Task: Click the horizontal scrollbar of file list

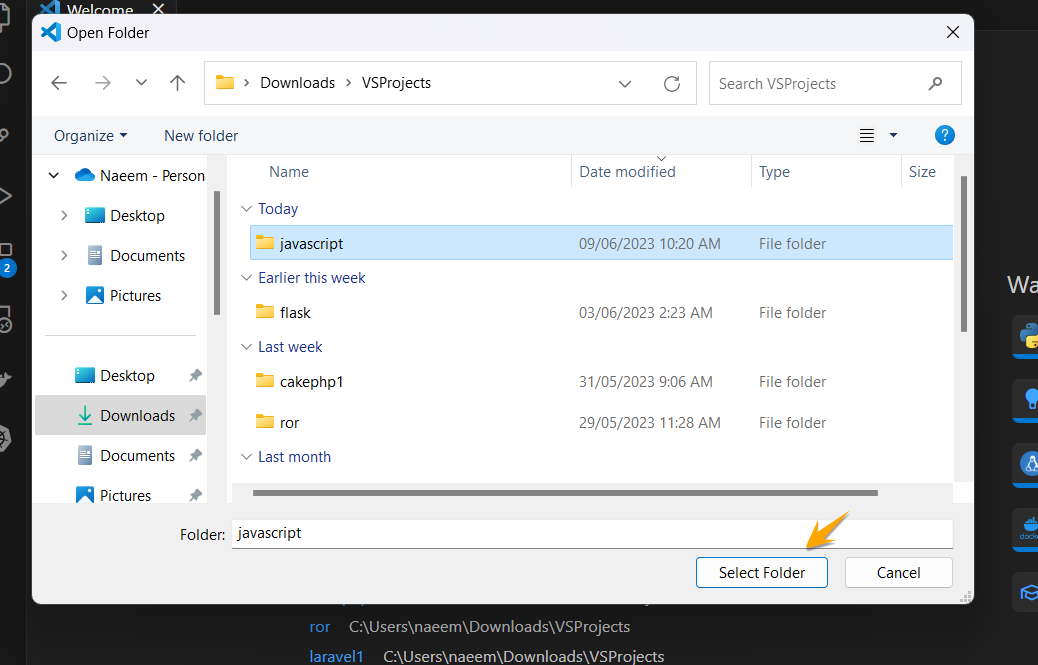Action: pyautogui.click(x=565, y=493)
